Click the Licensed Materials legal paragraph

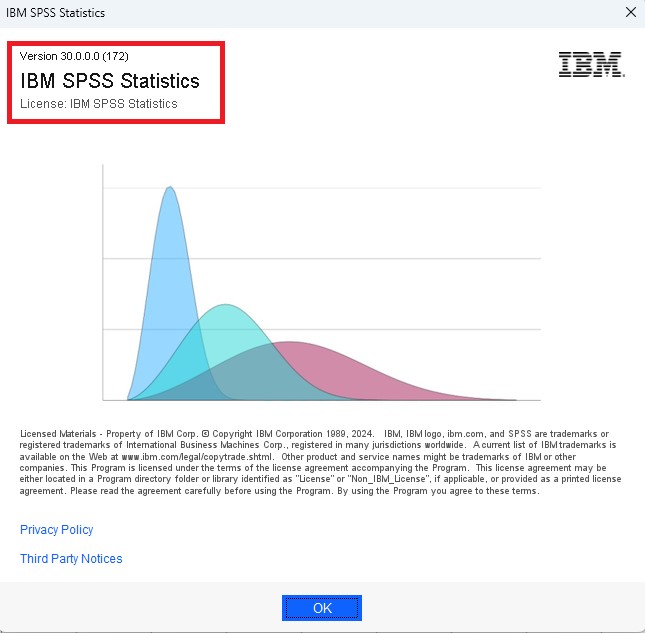[320, 462]
